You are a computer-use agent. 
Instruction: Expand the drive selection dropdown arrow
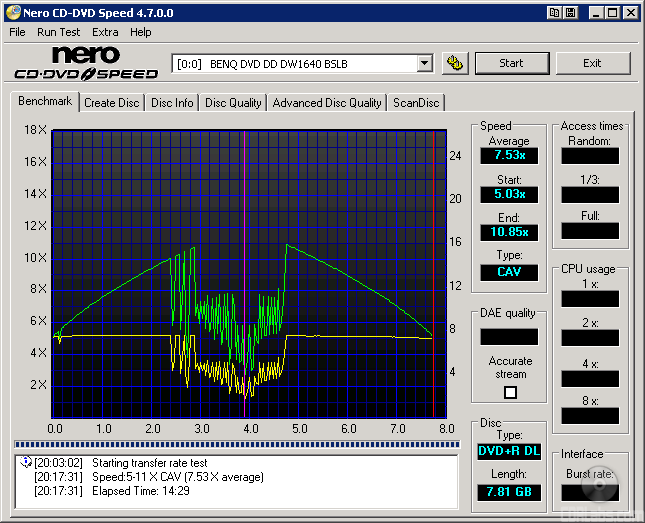[x=424, y=63]
